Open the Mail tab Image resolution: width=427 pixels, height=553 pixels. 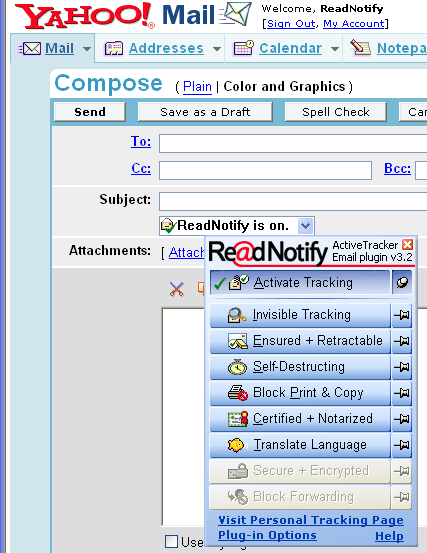coord(59,48)
